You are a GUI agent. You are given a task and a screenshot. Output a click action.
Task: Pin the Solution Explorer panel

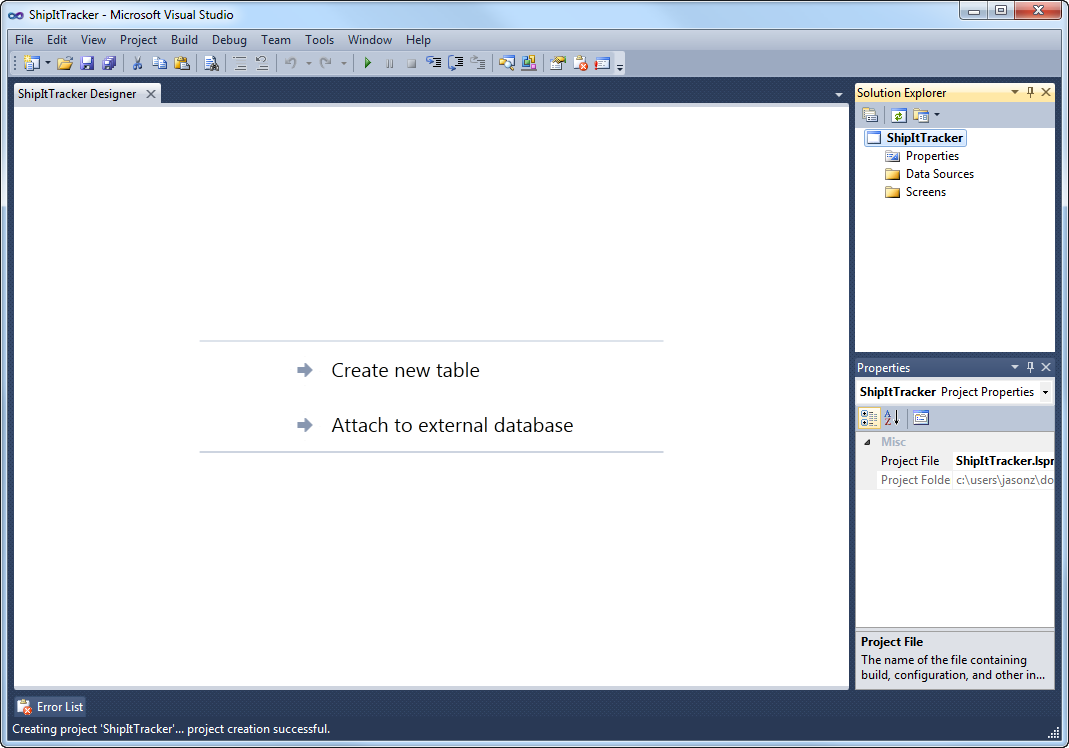pyautogui.click(x=1030, y=92)
